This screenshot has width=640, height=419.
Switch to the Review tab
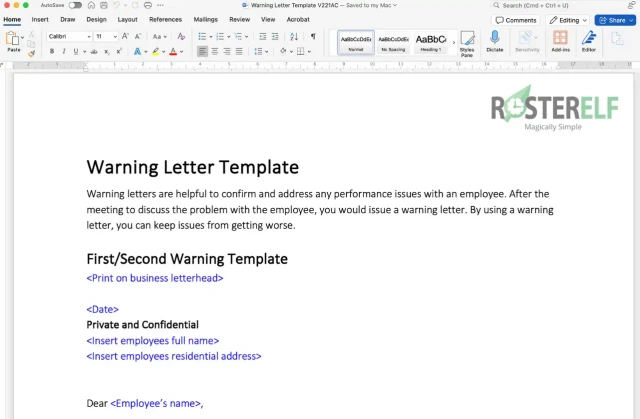tap(239, 19)
